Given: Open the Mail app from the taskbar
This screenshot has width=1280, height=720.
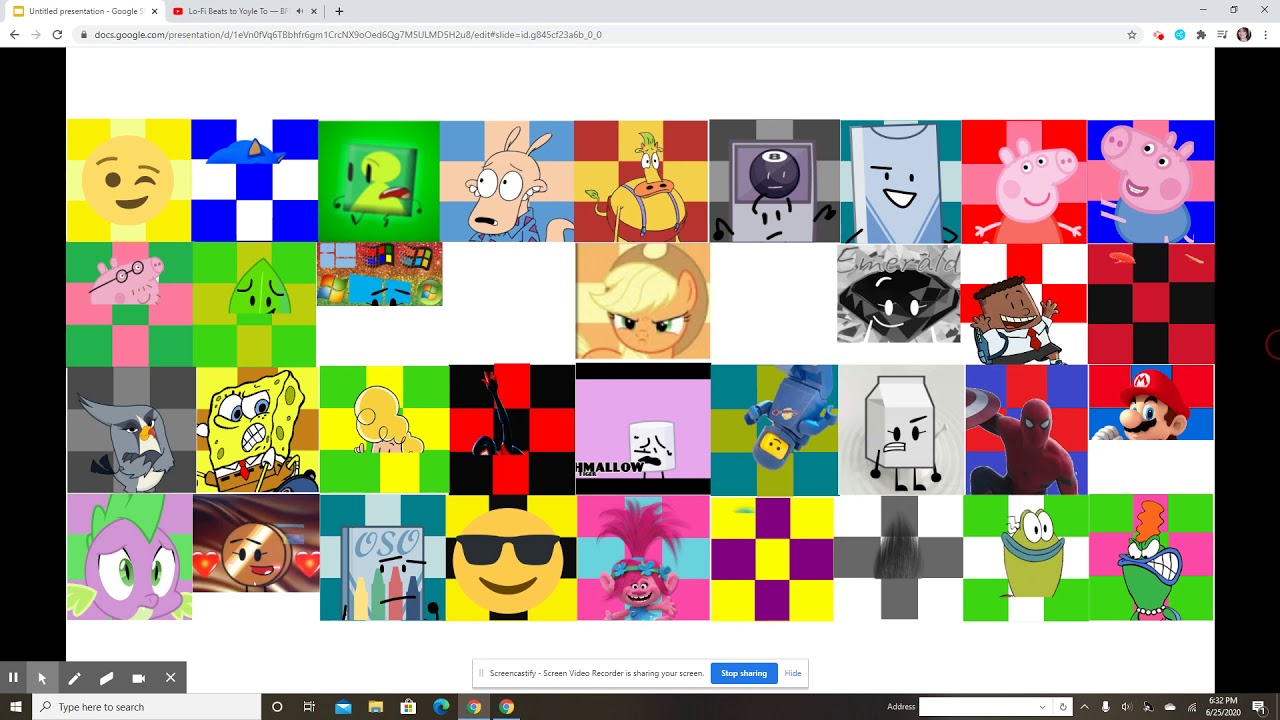Looking at the screenshot, I should click(x=343, y=707).
